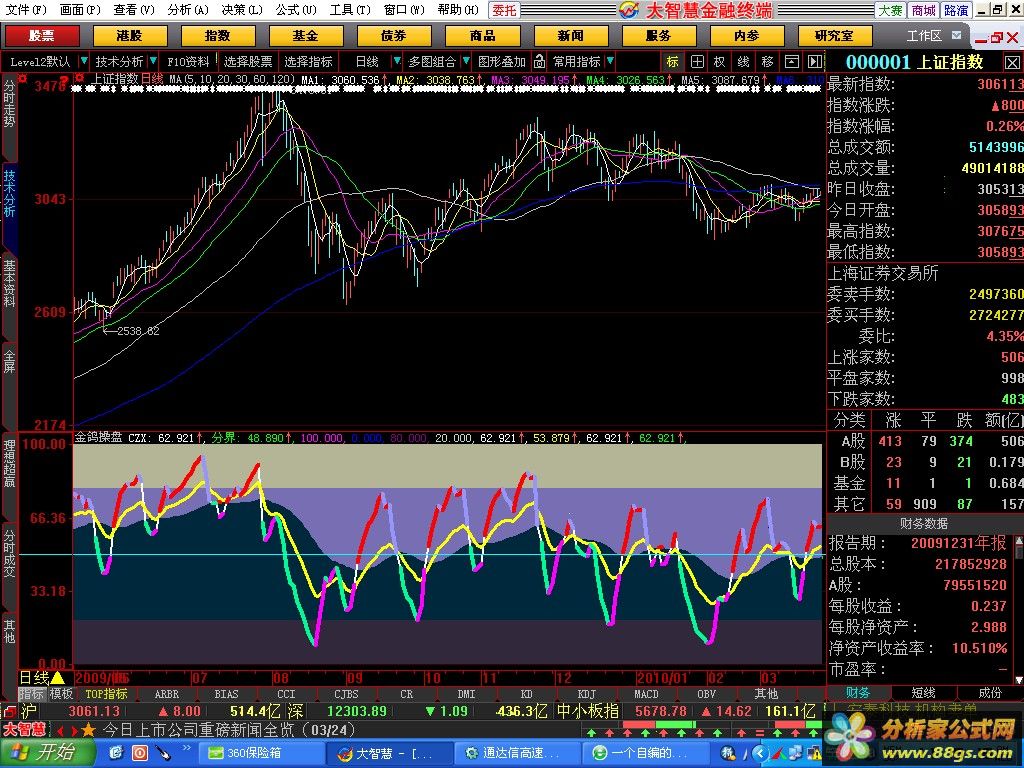
Task: Select the 基金 category button
Action: 306,35
